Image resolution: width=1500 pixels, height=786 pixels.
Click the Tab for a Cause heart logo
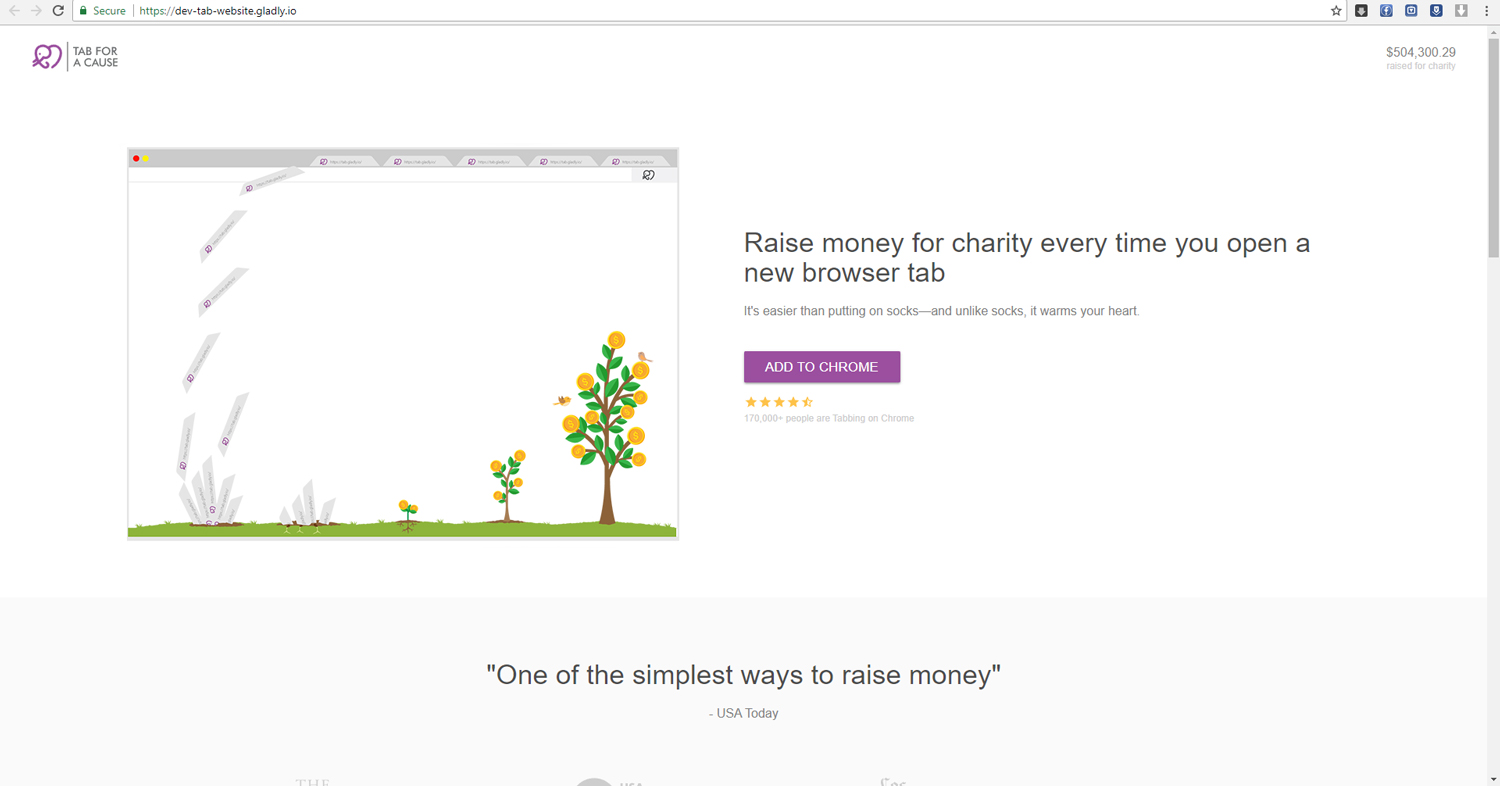pyautogui.click(x=46, y=57)
